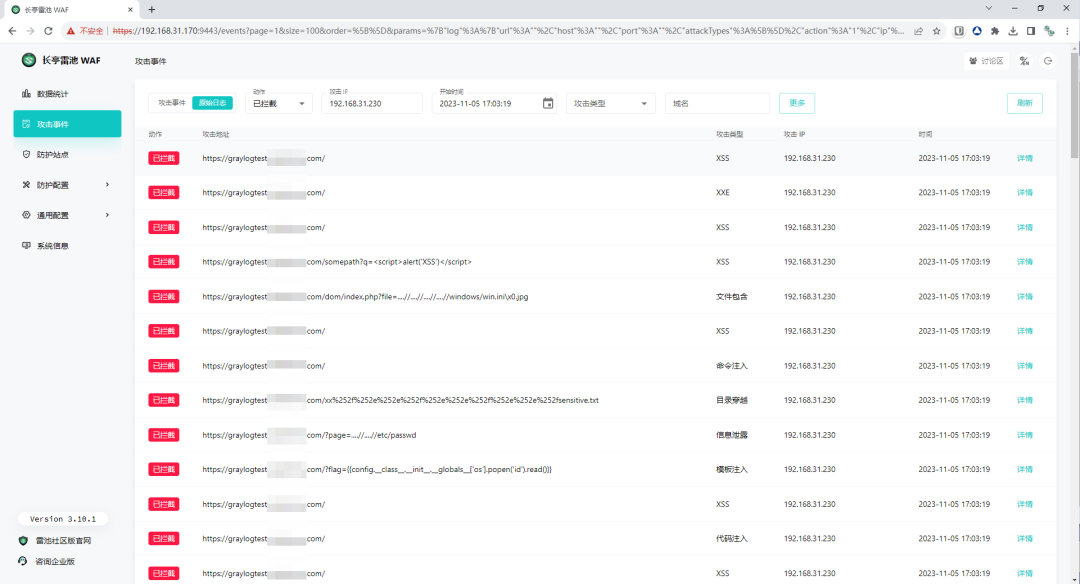Open the calendar picker for 开始时间

tap(547, 102)
